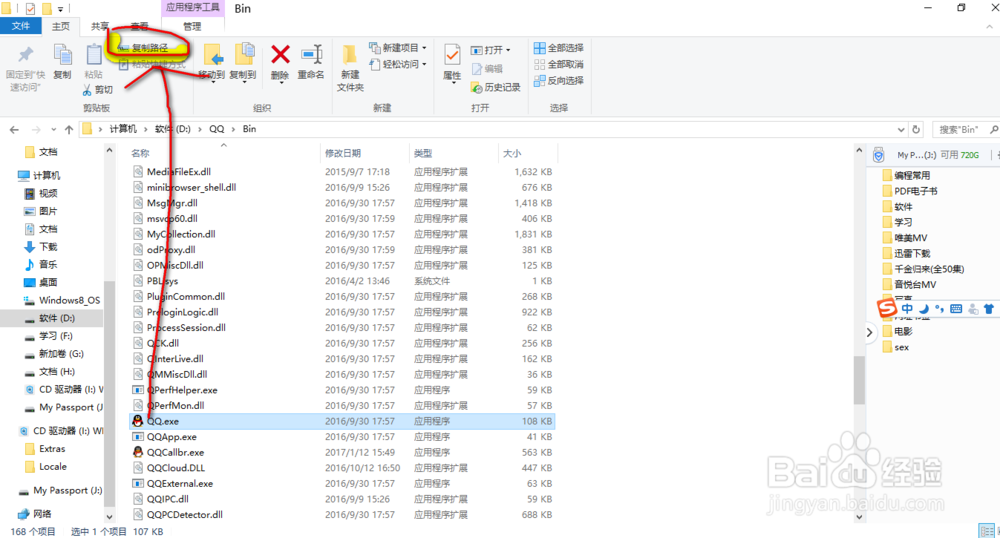Screen dimensions: 1000x538
Task: Open recent locations dropdown arrow
Action: click(54, 129)
